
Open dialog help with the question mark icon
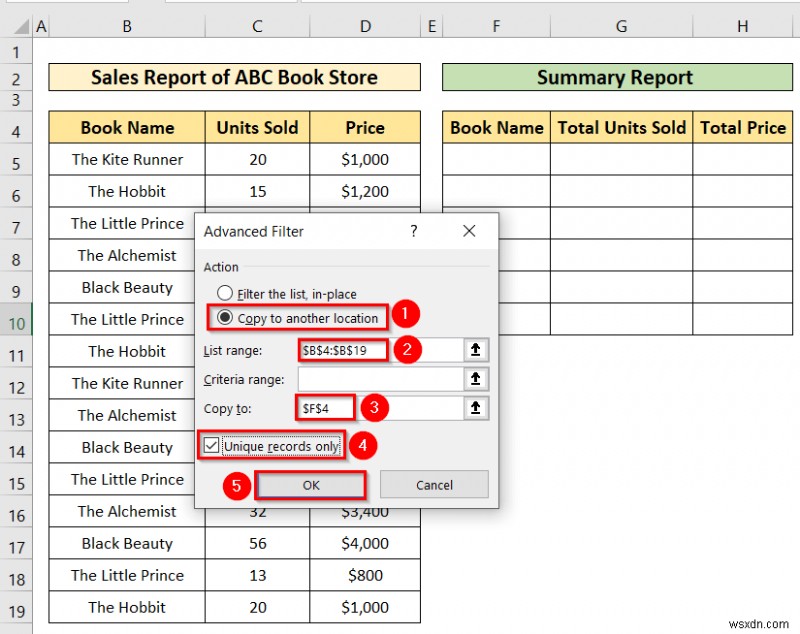point(413,231)
